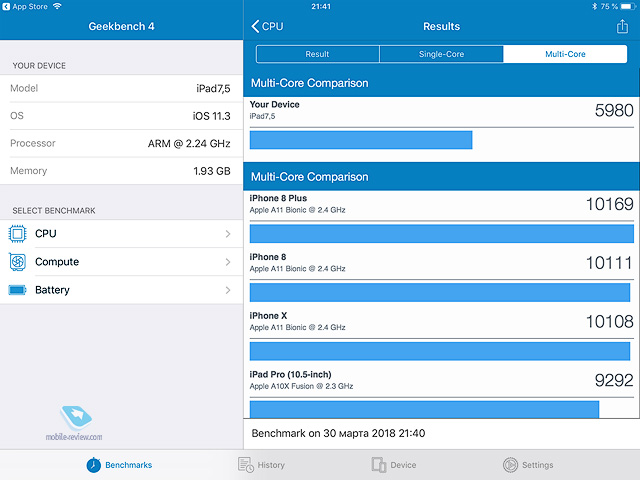Image resolution: width=640 pixels, height=480 pixels.
Task: Click the Processor value ARM @ 2.24 GHz
Action: [x=189, y=144]
